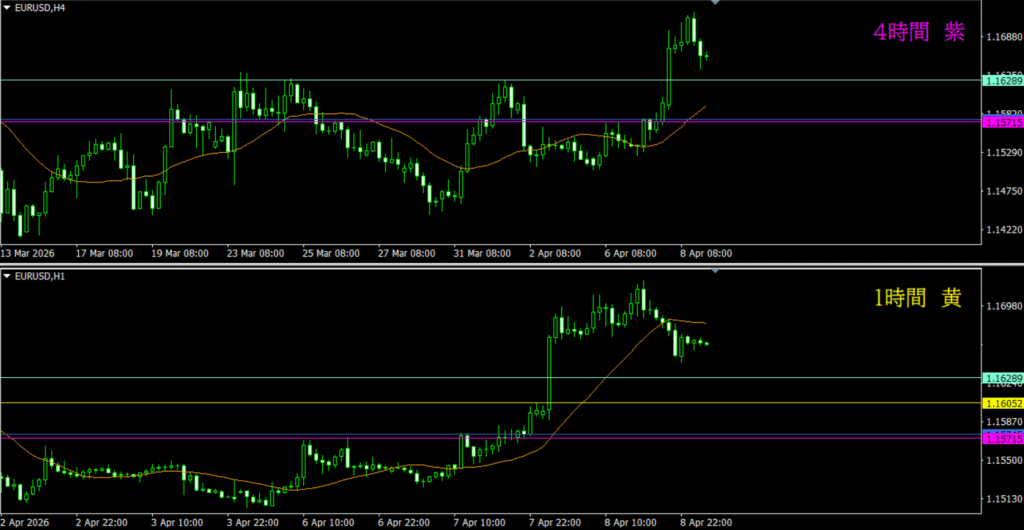Click the green 1.16289 price tag on H4 chart
The height and width of the screenshot is (530, 1024).
(x=1002, y=79)
